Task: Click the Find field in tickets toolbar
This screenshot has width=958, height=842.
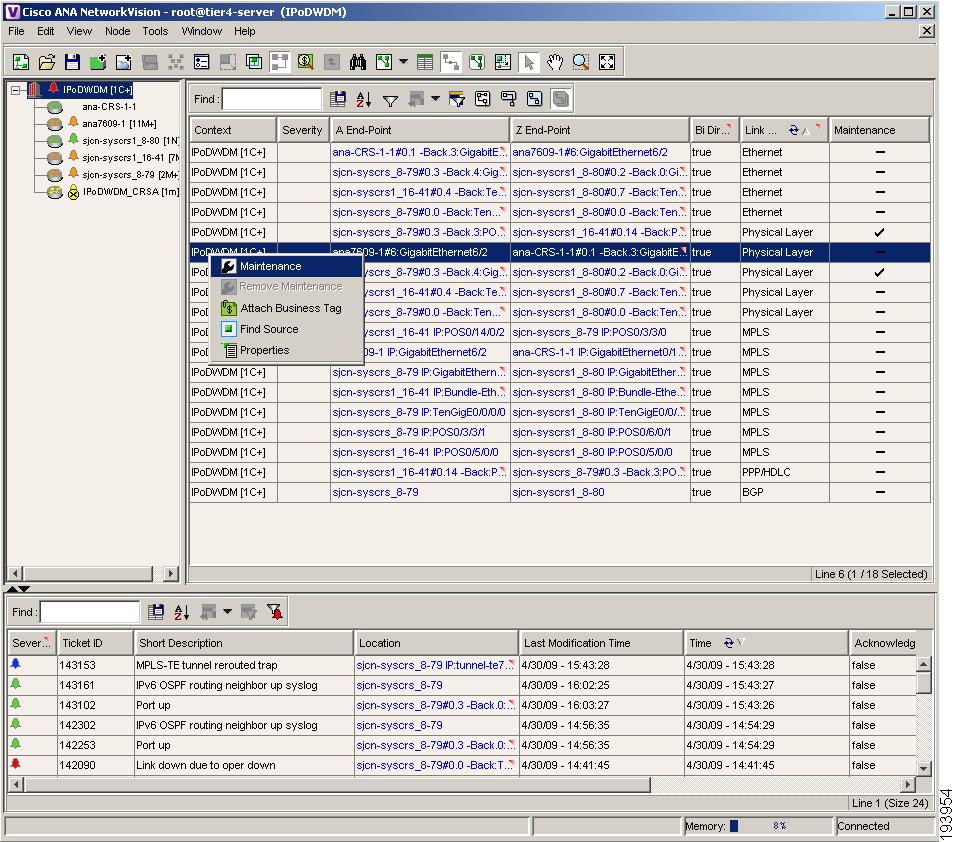Action: [90, 612]
